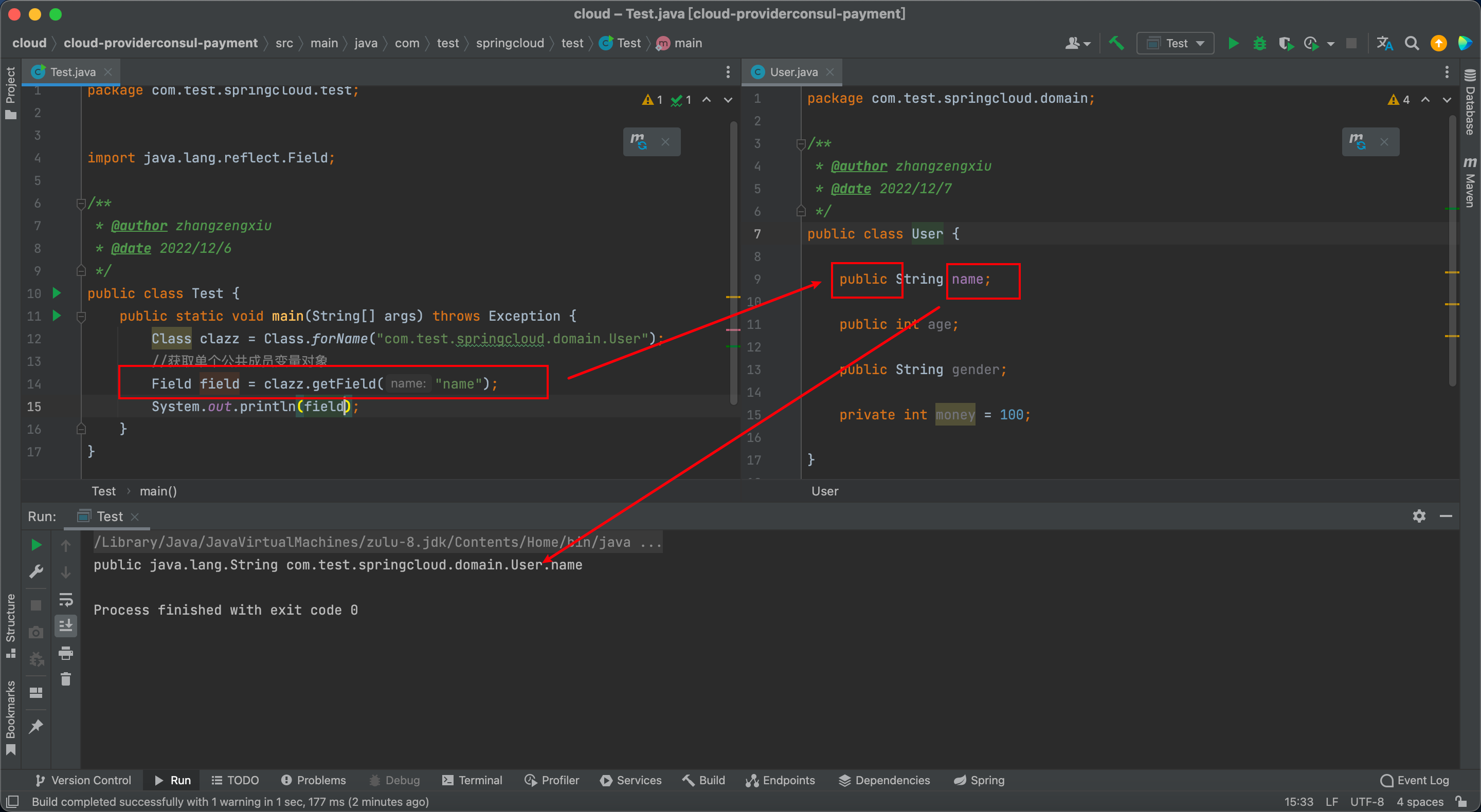The width and height of the screenshot is (1481, 812).
Task: Clear all console output trash icon
Action: tap(65, 679)
